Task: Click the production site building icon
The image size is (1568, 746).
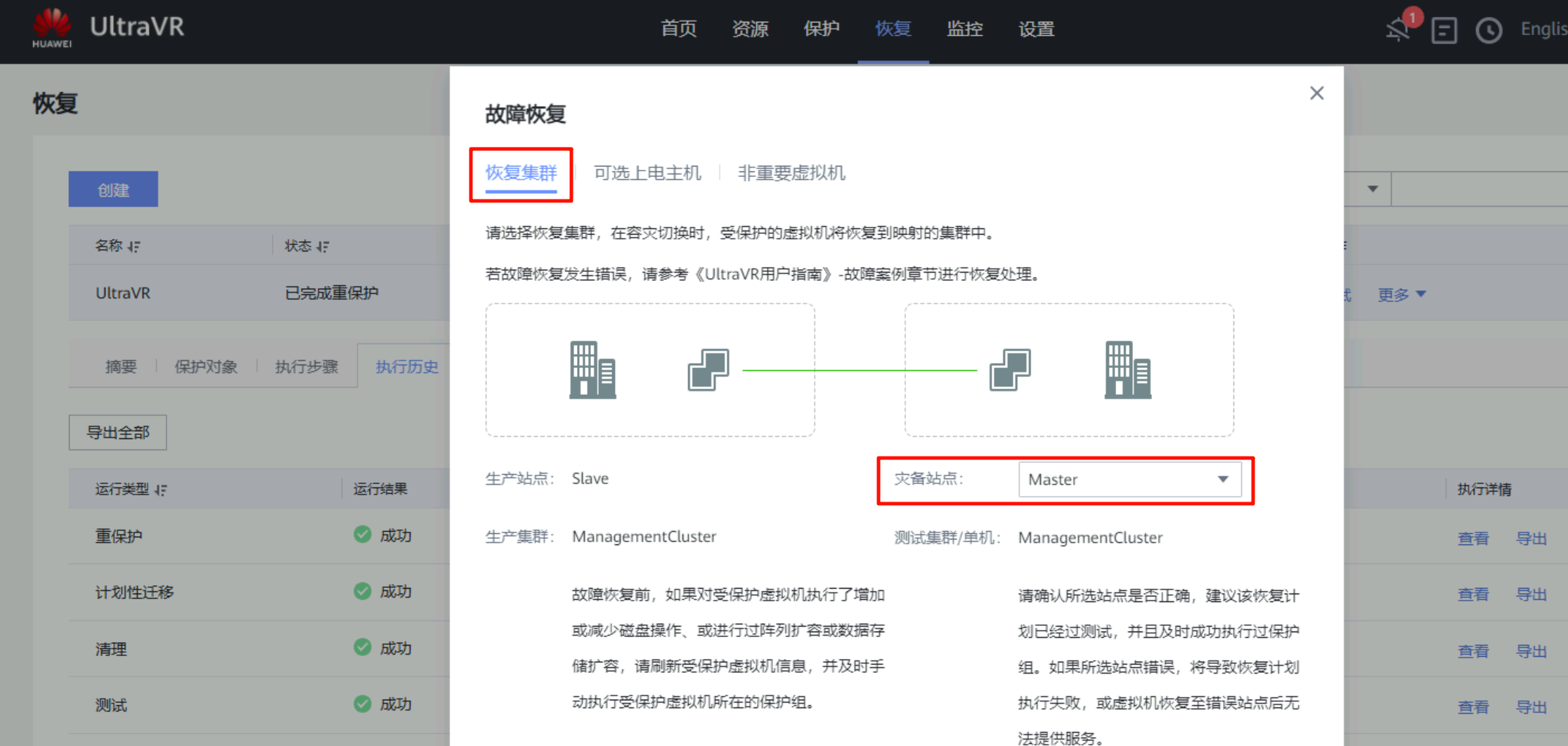Action: 592,370
